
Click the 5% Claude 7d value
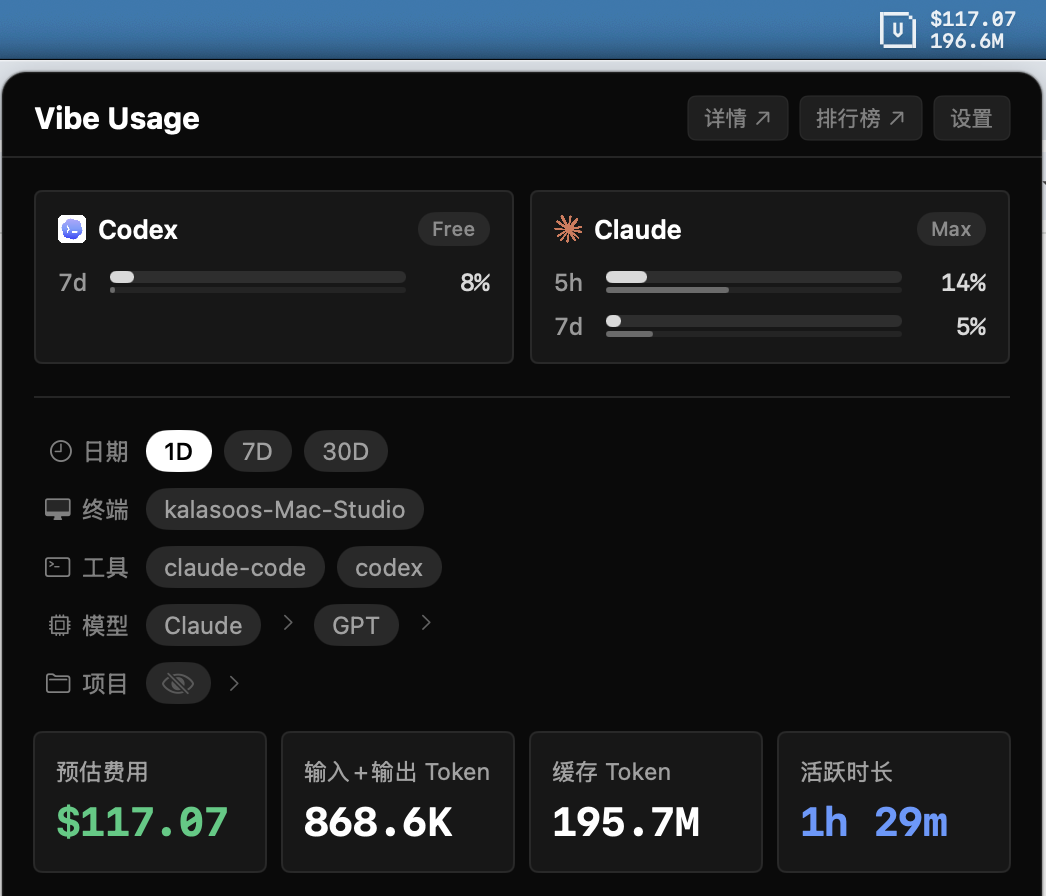[971, 327]
